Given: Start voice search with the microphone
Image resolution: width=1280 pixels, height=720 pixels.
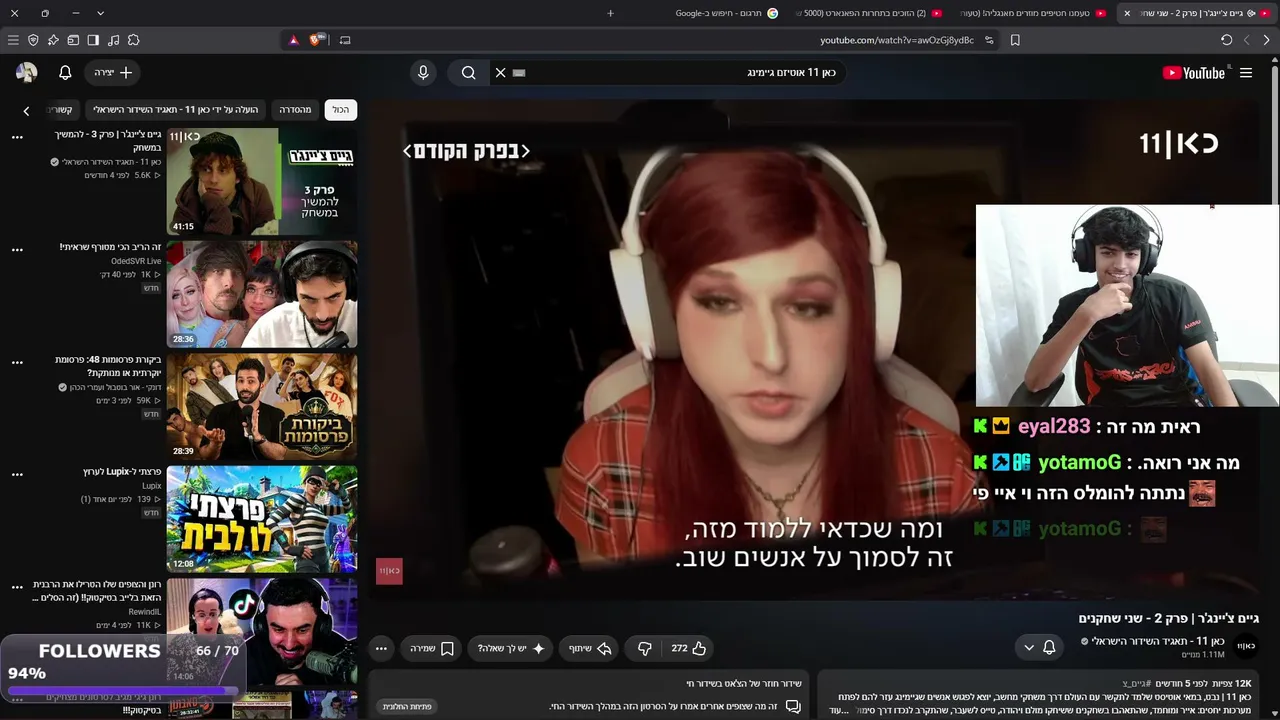Looking at the screenshot, I should [x=423, y=73].
